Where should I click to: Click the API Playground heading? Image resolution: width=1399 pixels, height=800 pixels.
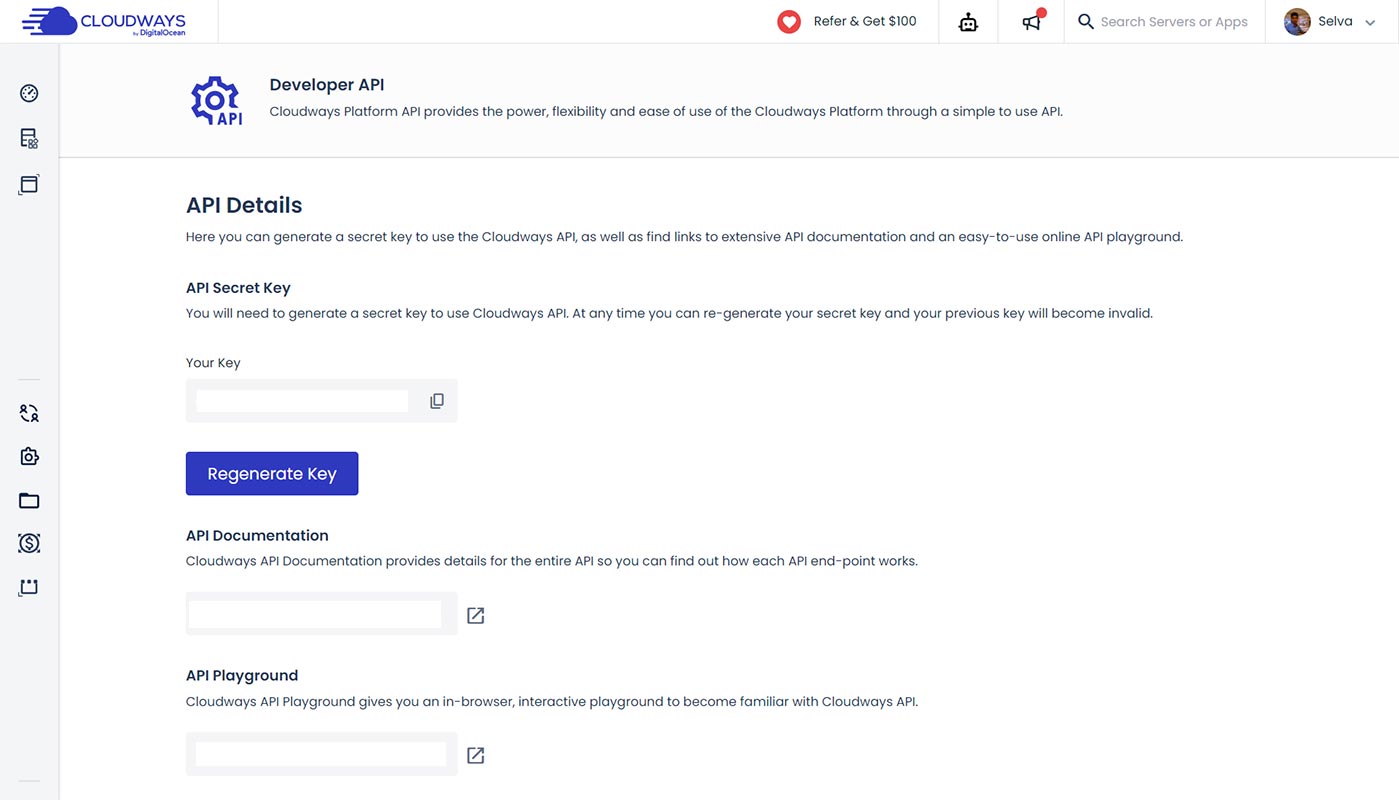(x=242, y=675)
